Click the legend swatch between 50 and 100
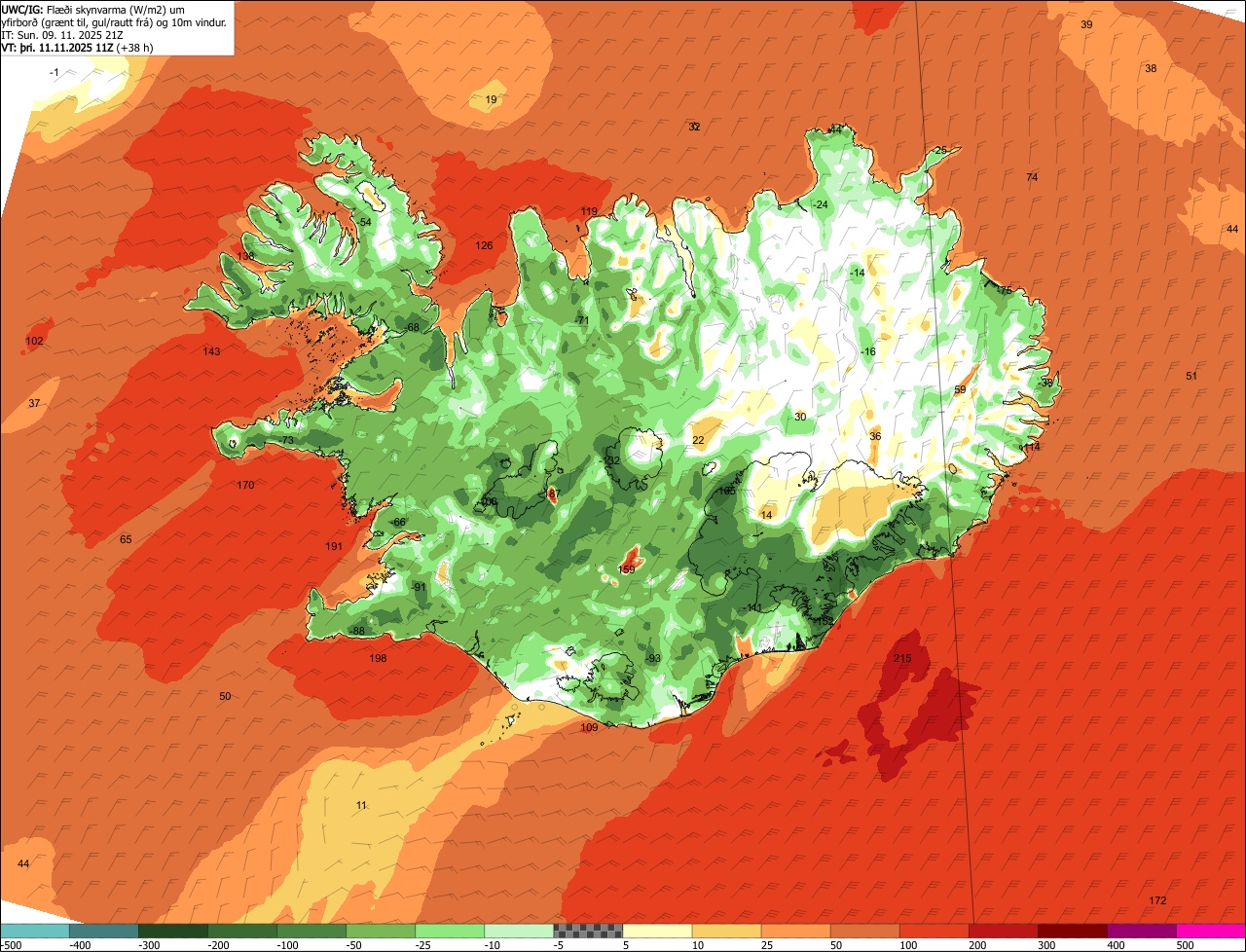1246x952 pixels. point(864,931)
